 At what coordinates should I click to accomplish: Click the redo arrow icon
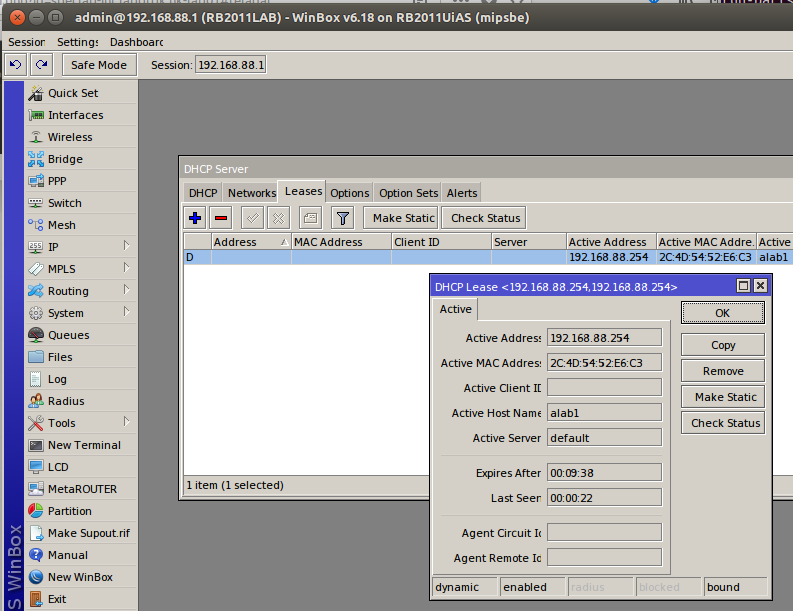tap(41, 65)
